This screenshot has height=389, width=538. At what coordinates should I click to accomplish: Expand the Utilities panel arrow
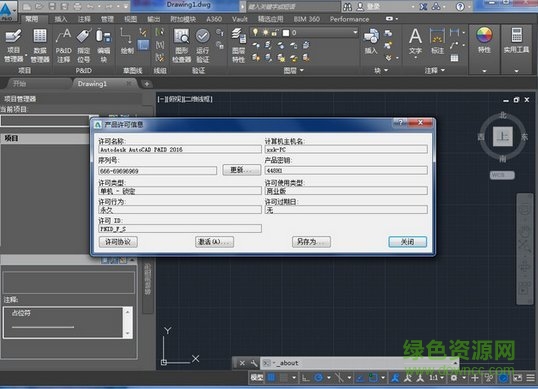[516, 71]
